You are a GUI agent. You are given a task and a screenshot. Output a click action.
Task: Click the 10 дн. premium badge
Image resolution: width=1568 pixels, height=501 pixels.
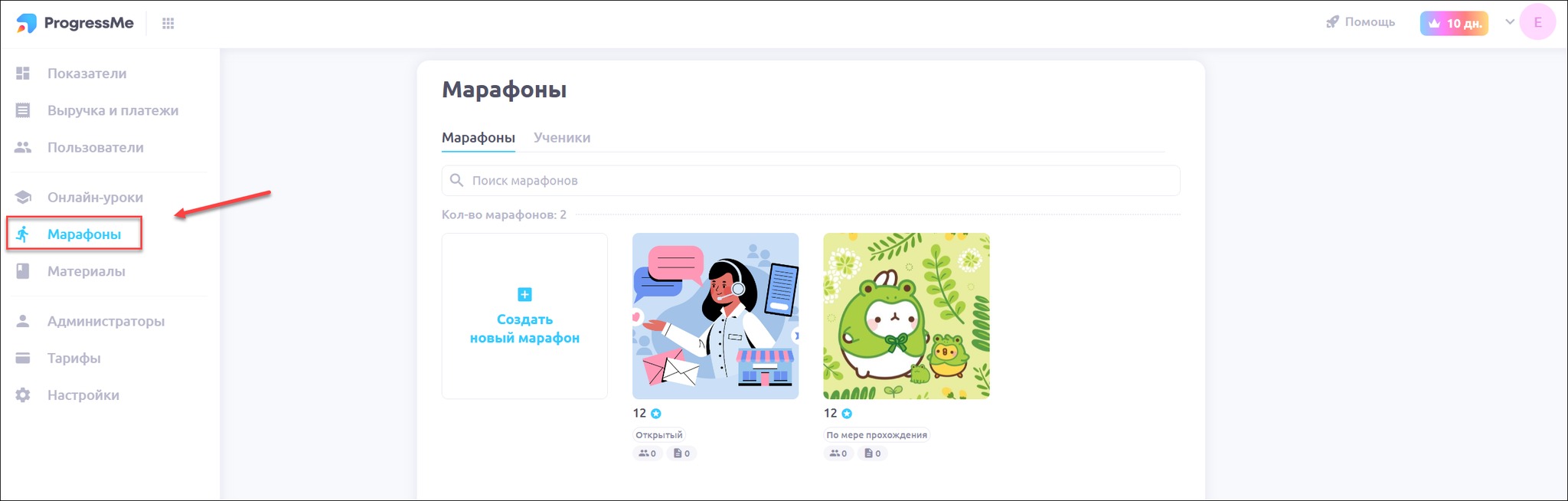(1454, 23)
